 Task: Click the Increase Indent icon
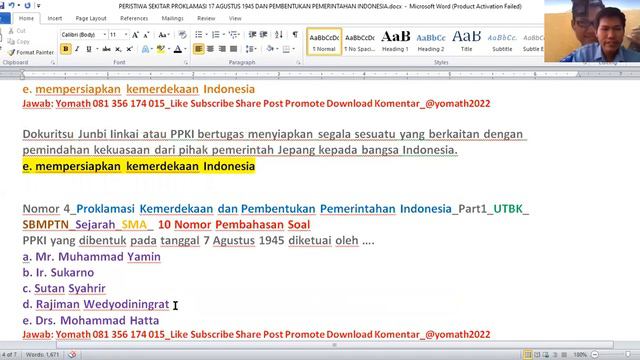264,35
